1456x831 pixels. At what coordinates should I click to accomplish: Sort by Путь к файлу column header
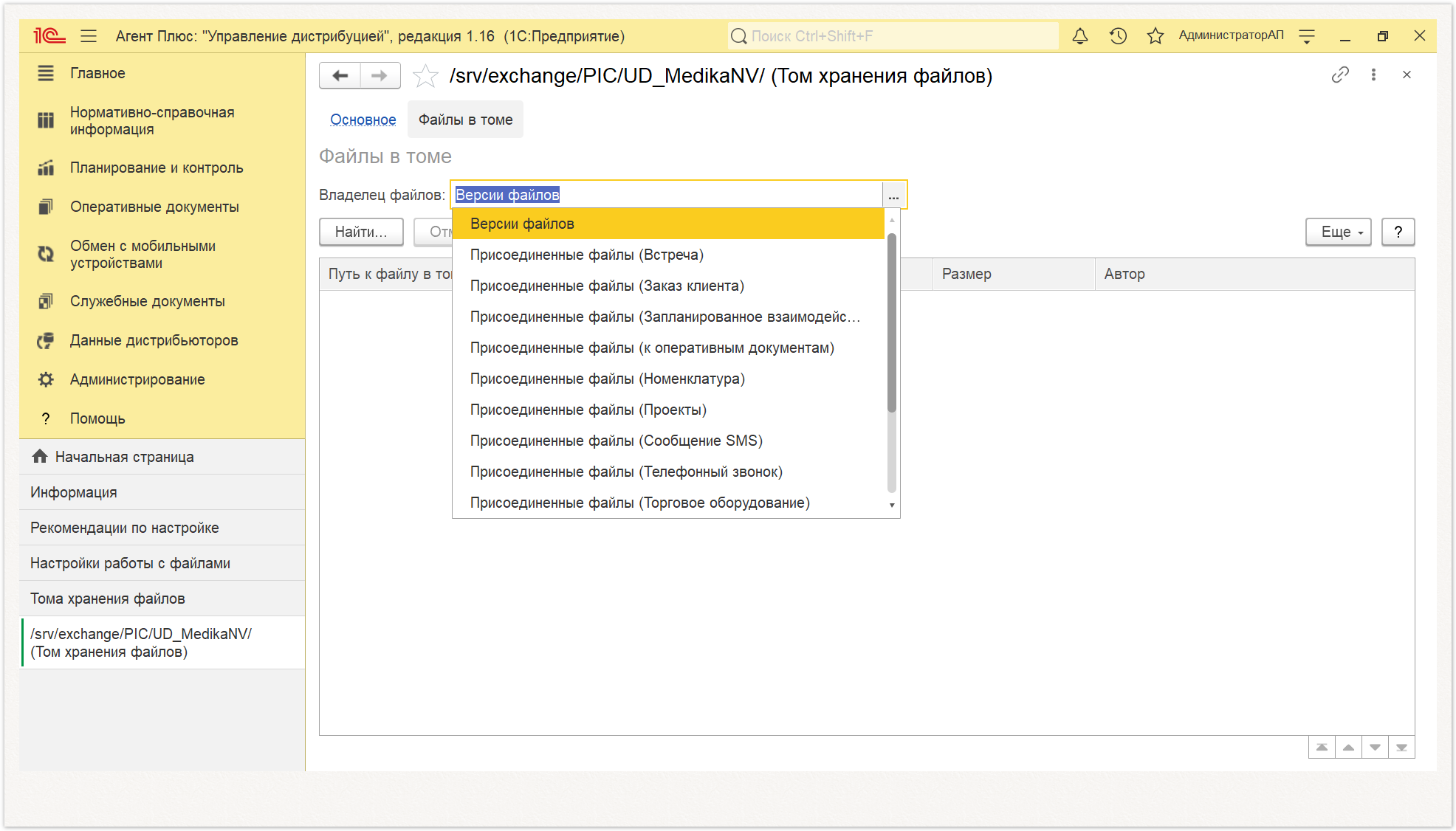tap(386, 274)
